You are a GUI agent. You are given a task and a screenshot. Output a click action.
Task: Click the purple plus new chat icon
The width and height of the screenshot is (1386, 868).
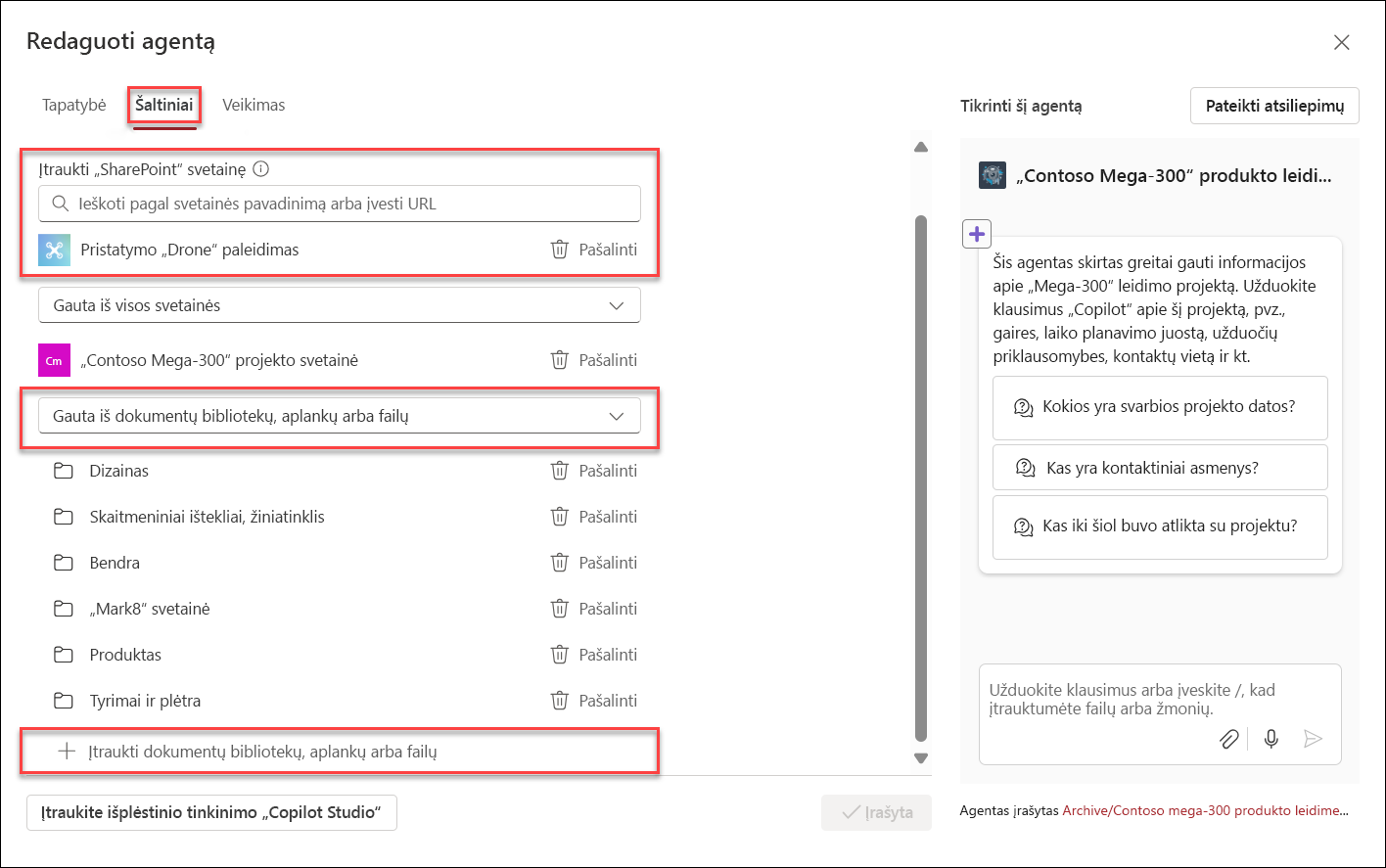(977, 235)
